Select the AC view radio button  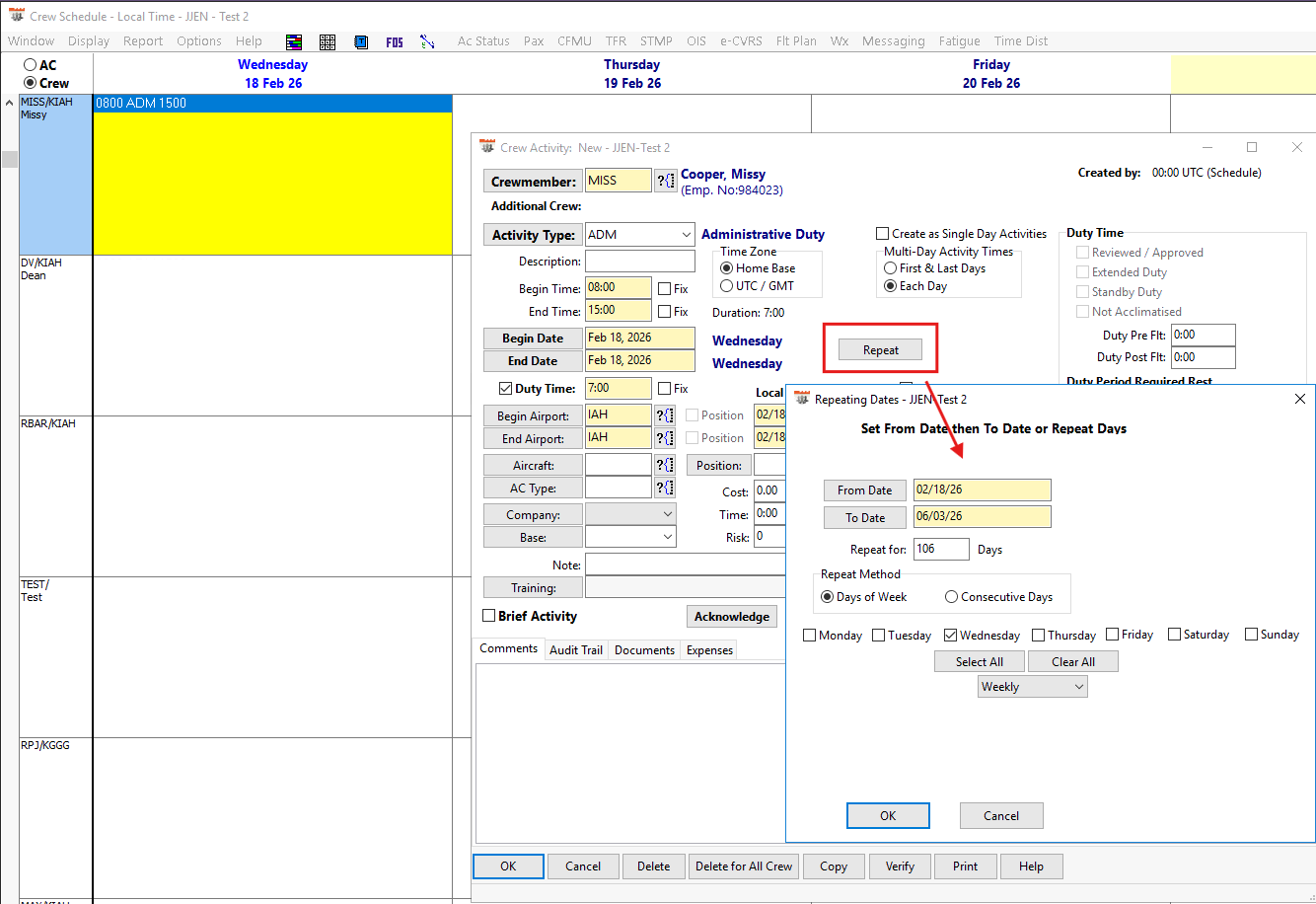pos(31,65)
